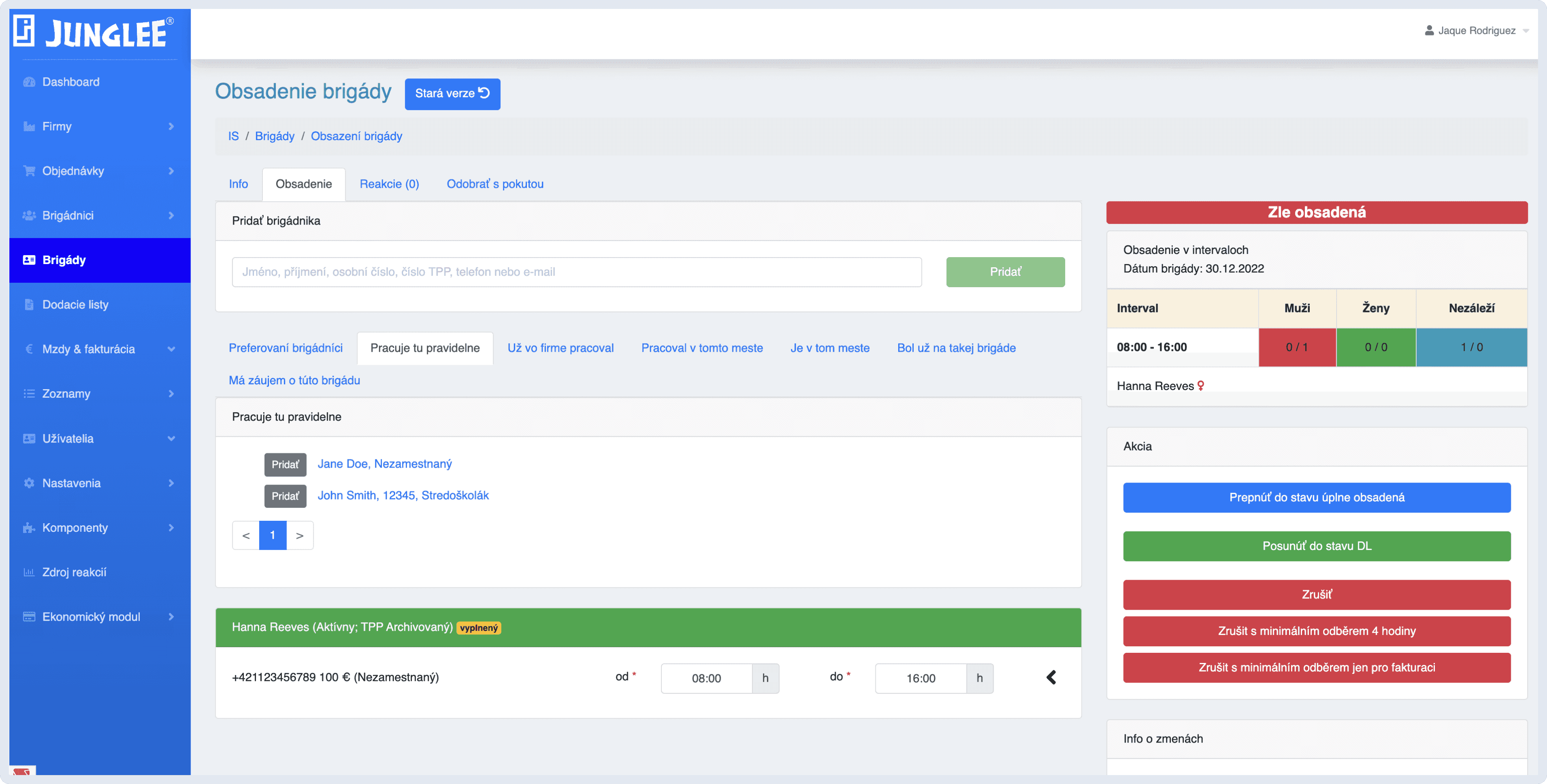Click the Dashboard gauge icon in sidebar
Image resolution: width=1547 pixels, height=784 pixels.
29,82
